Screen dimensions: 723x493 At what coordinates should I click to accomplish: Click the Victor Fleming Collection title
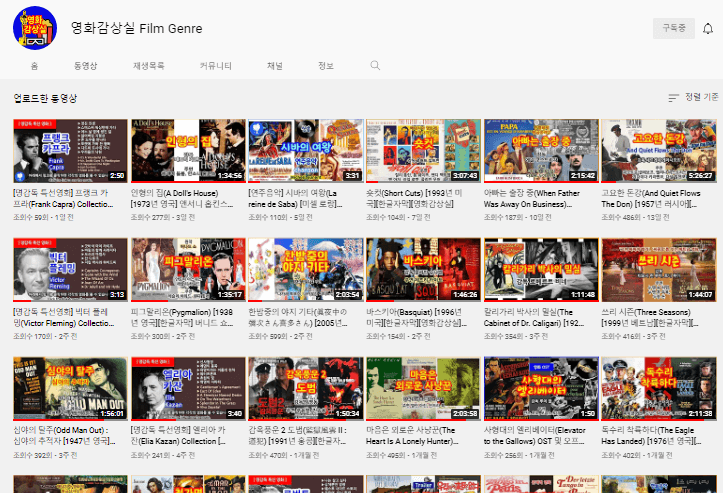click(x=64, y=318)
